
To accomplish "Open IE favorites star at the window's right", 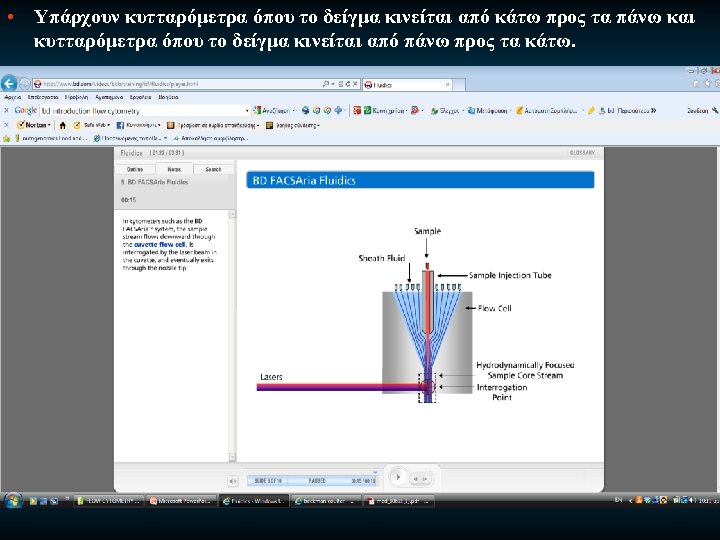I will click(707, 84).
